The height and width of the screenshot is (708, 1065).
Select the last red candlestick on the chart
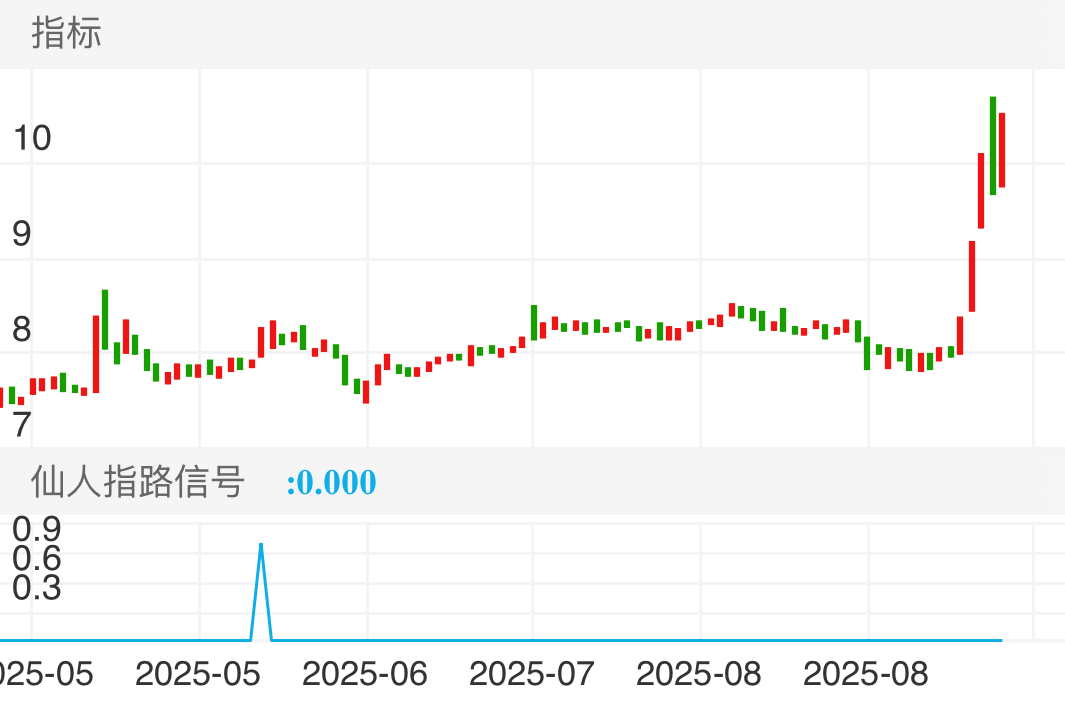pyautogui.click(x=1002, y=150)
